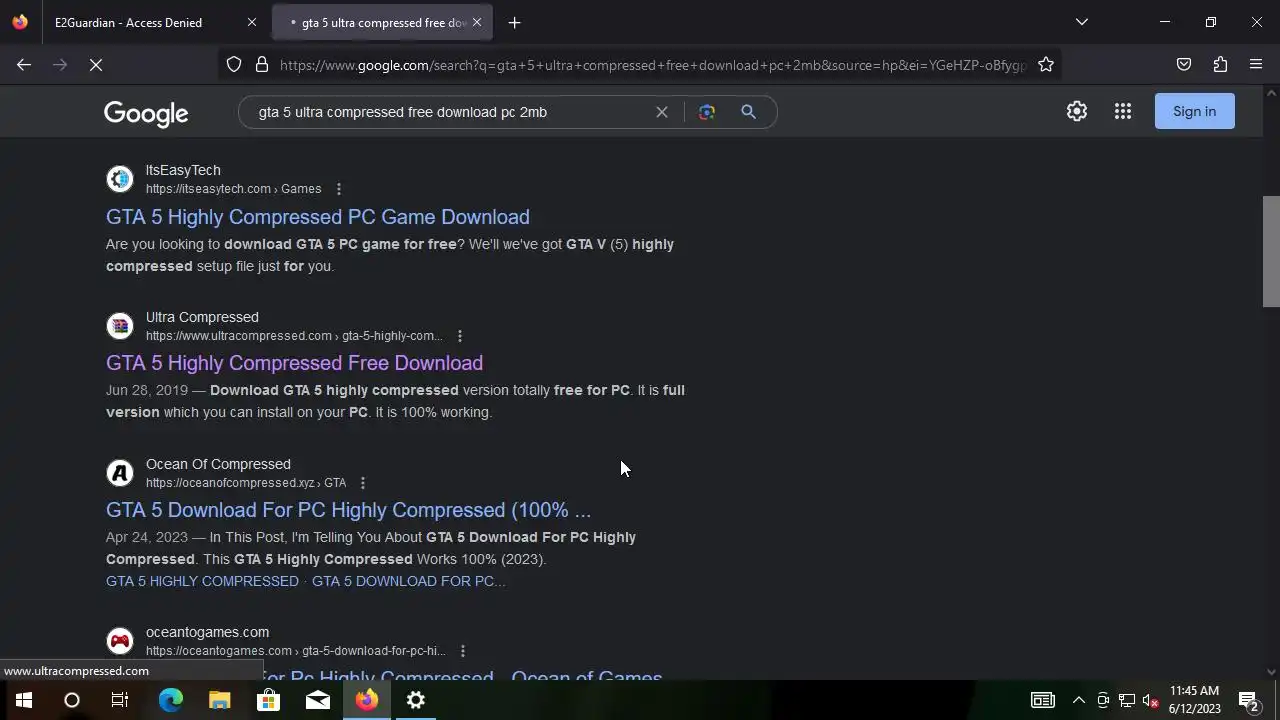1280x720 pixels.
Task: Open muted volume icon in system tray
Action: tap(1151, 700)
